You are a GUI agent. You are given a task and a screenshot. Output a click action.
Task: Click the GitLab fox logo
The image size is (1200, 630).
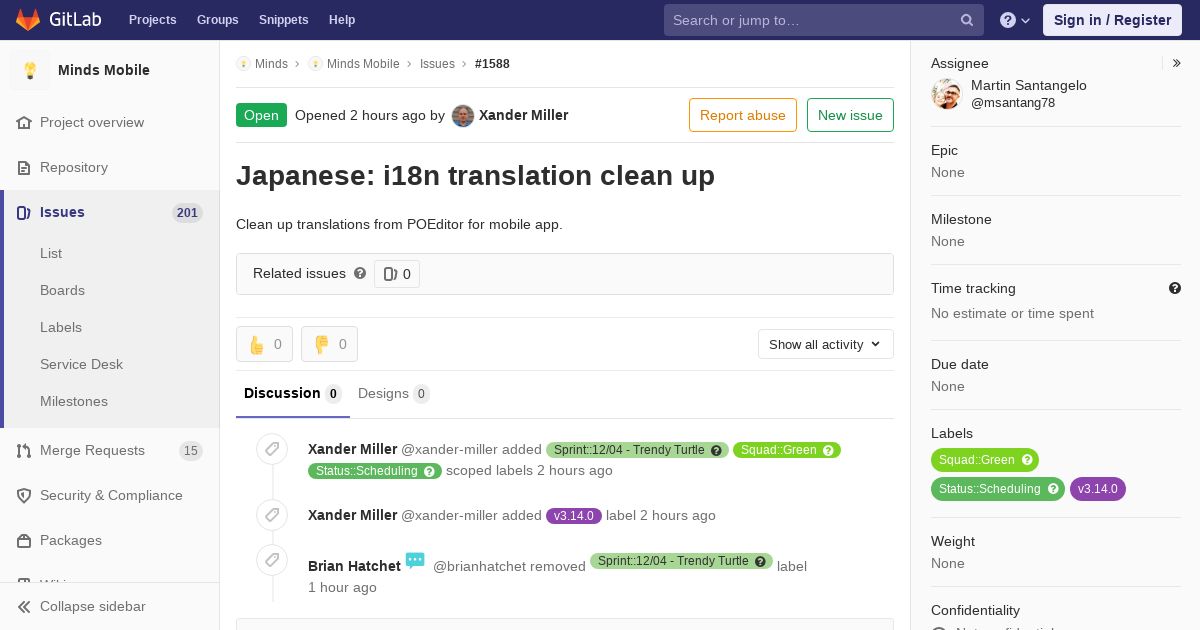(28, 19)
